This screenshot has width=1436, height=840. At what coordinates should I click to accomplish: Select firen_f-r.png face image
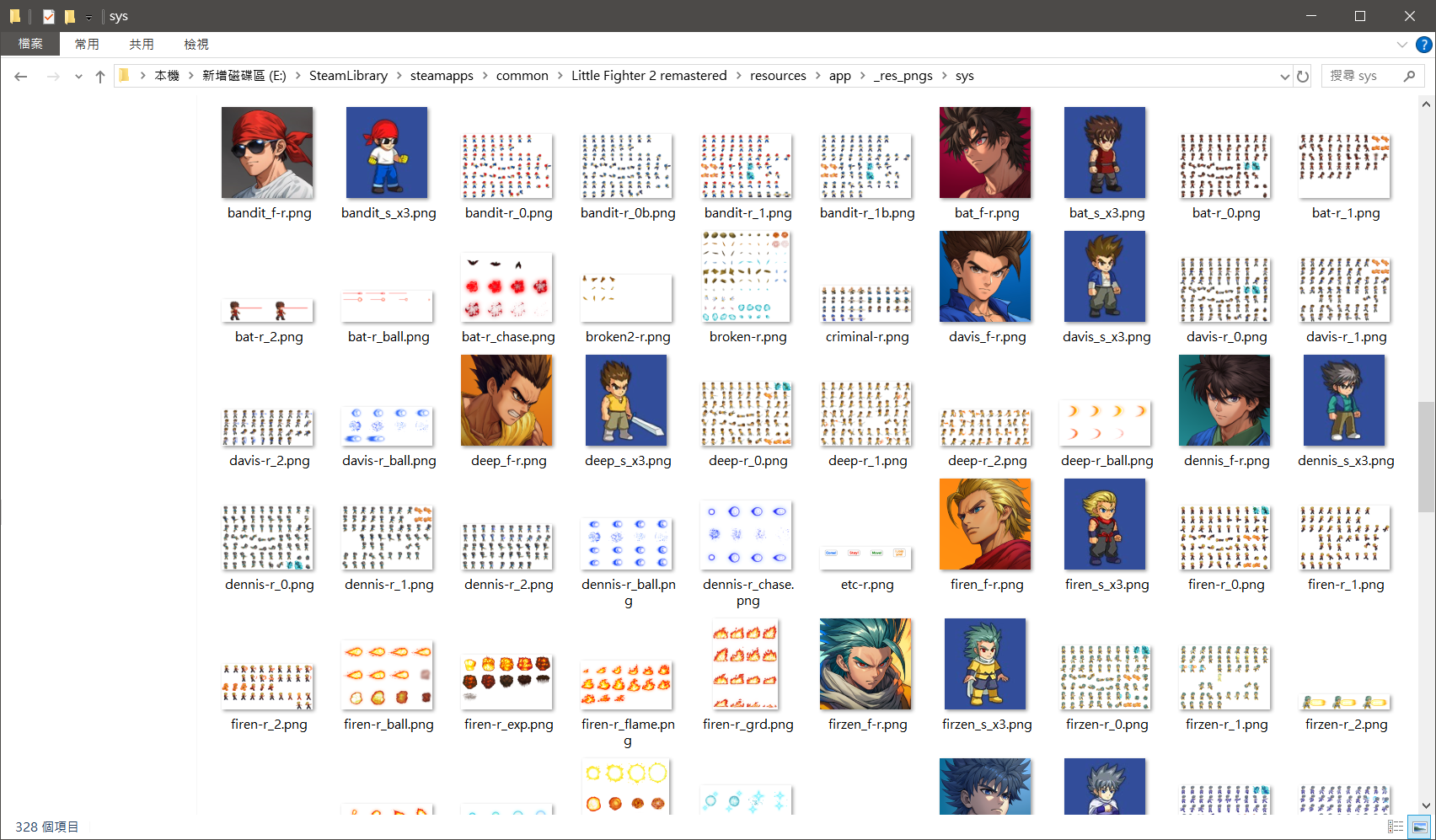[985, 524]
